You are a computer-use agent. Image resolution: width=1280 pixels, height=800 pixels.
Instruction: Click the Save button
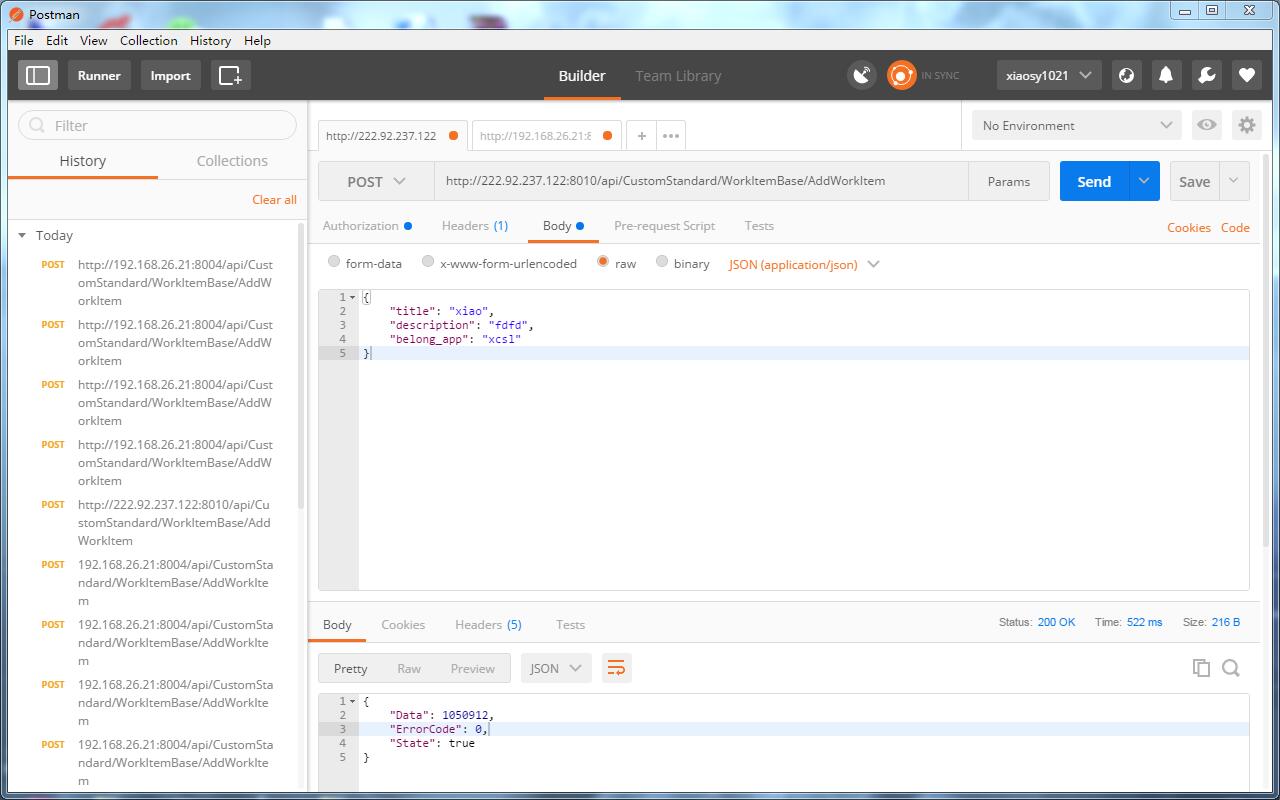click(1194, 181)
